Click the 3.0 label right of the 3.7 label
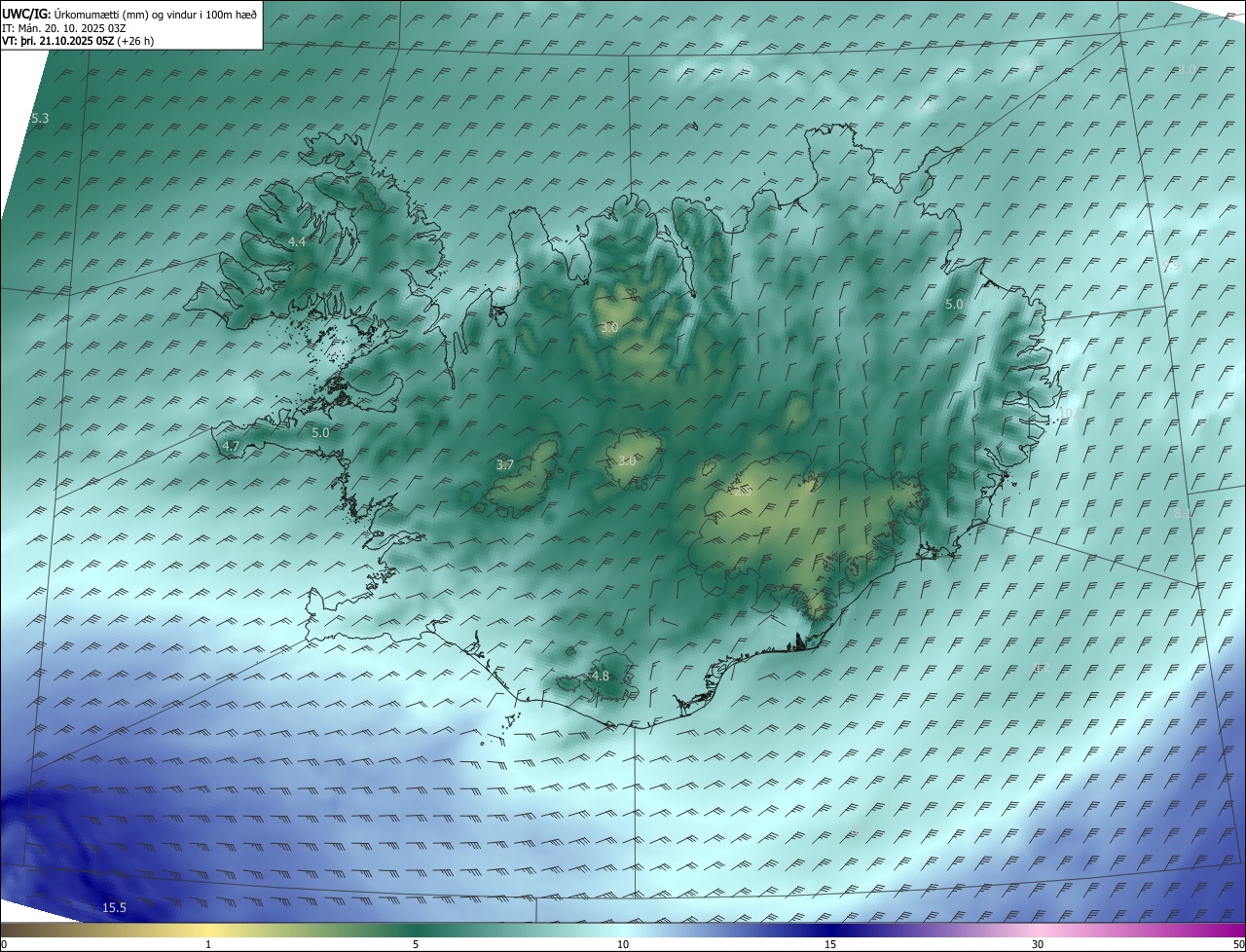The image size is (1246, 952). pyautogui.click(x=627, y=461)
